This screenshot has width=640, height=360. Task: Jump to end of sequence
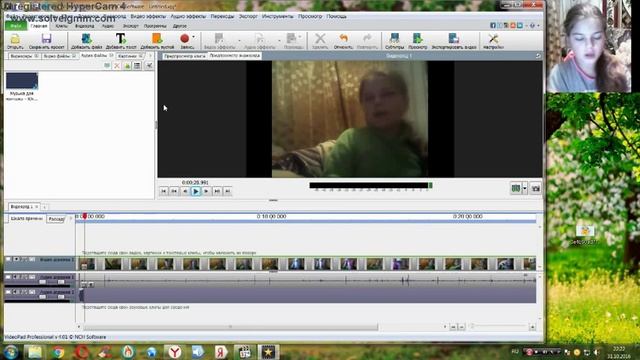click(x=228, y=191)
